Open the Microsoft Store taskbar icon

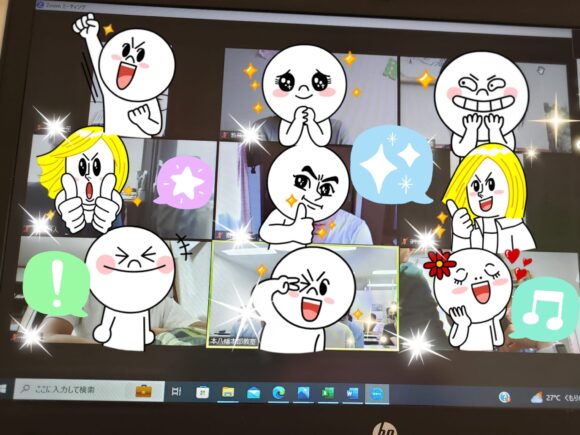click(x=202, y=392)
